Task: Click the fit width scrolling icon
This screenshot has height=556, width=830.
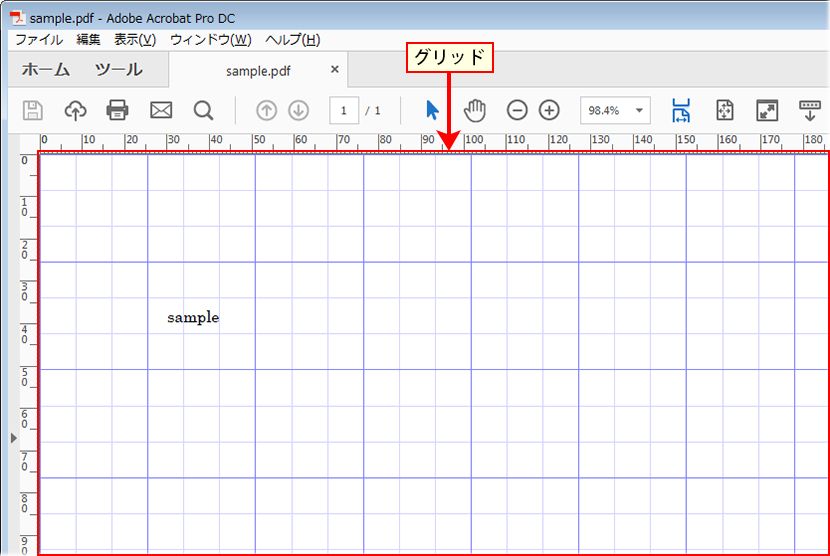Action: 681,110
